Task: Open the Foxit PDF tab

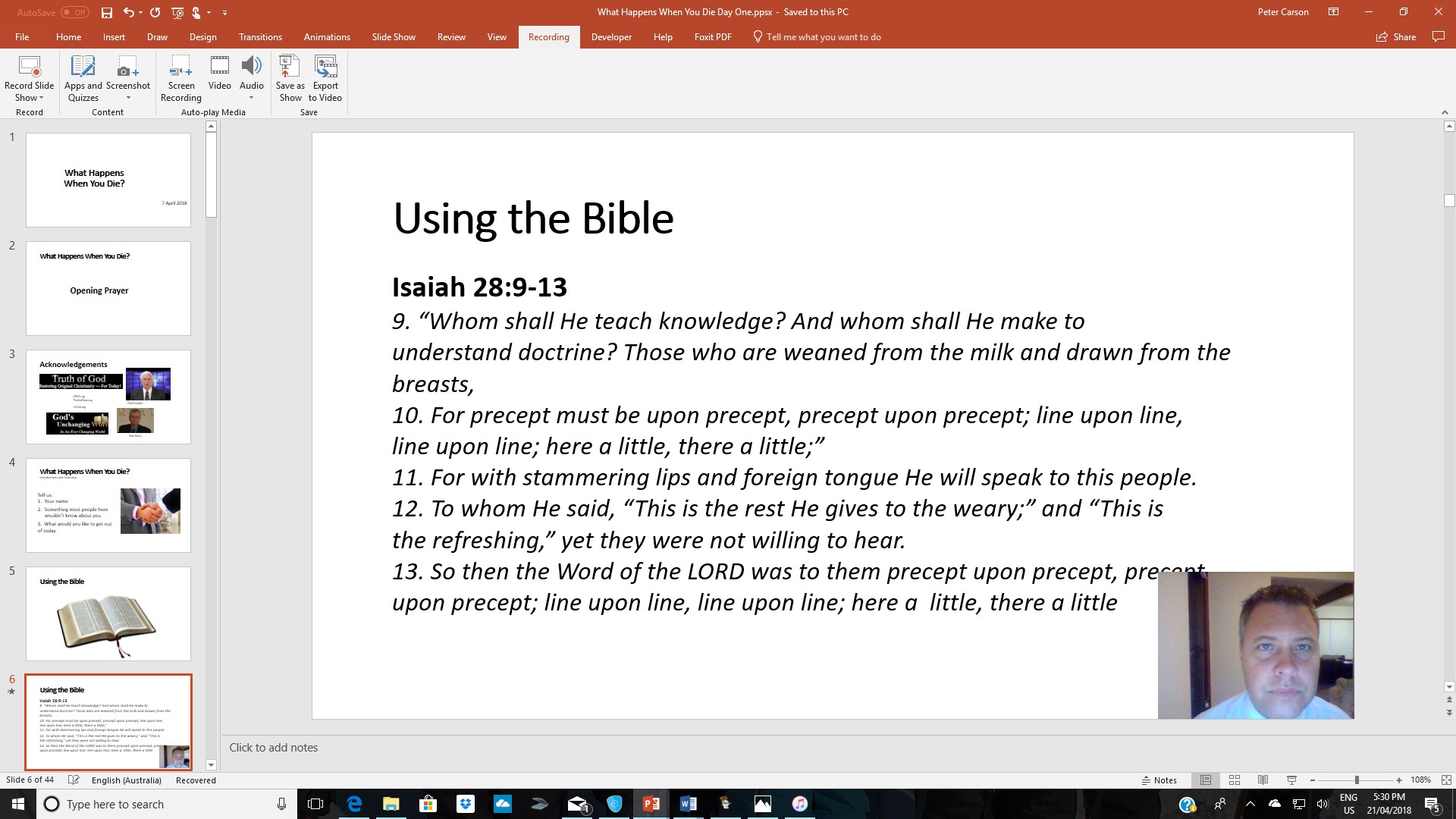Action: pos(712,36)
